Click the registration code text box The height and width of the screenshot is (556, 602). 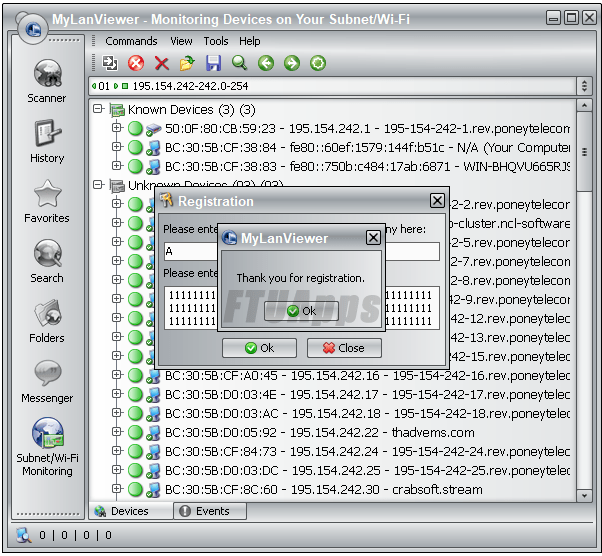click(x=302, y=308)
